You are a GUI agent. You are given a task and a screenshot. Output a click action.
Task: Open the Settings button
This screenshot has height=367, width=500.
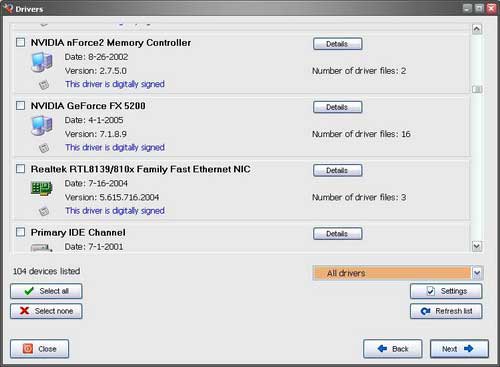tap(446, 291)
